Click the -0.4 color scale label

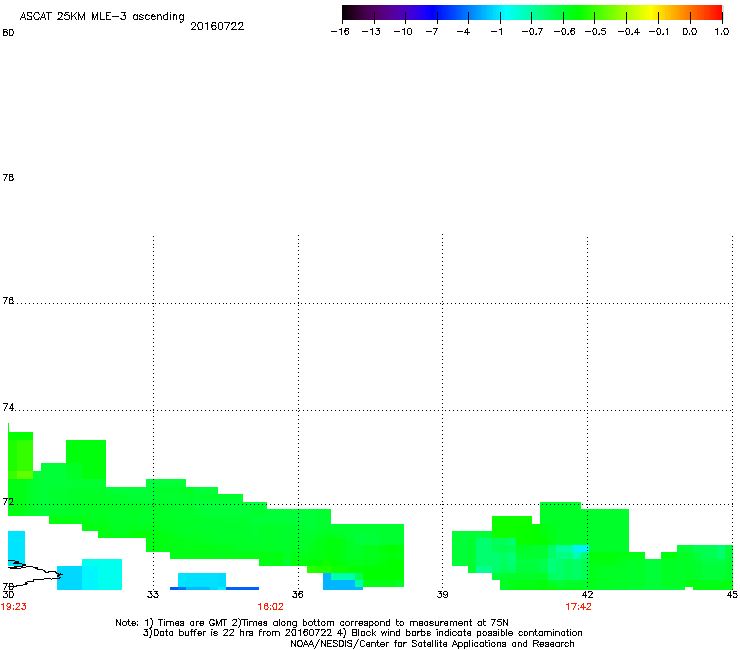pyautogui.click(x=629, y=32)
